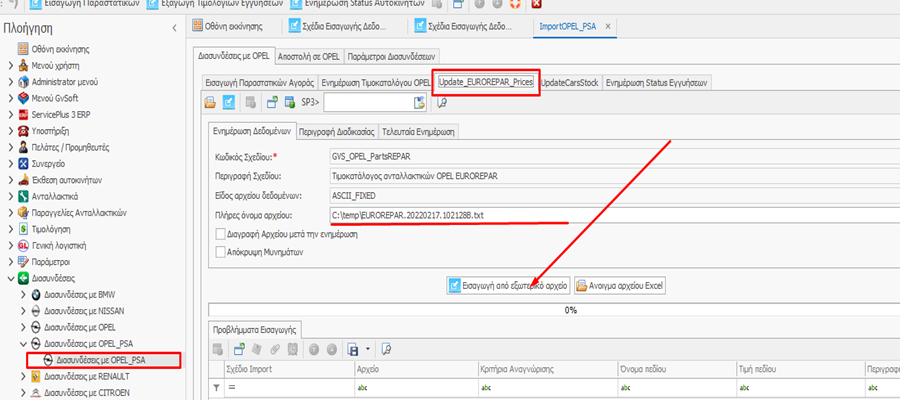This screenshot has height=400, width=900.
Task: Click the filter funnel icon in the grid row
Action: (218, 387)
